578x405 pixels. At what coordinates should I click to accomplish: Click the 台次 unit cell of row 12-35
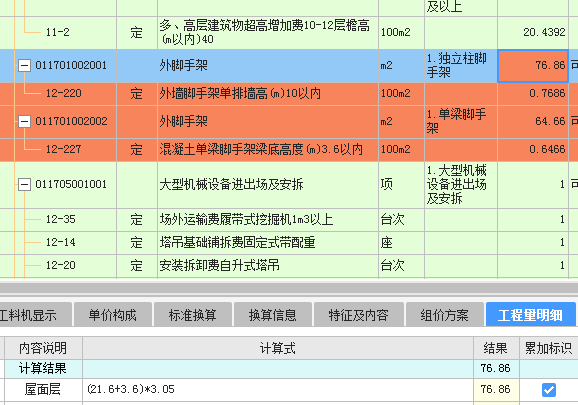click(x=401, y=220)
